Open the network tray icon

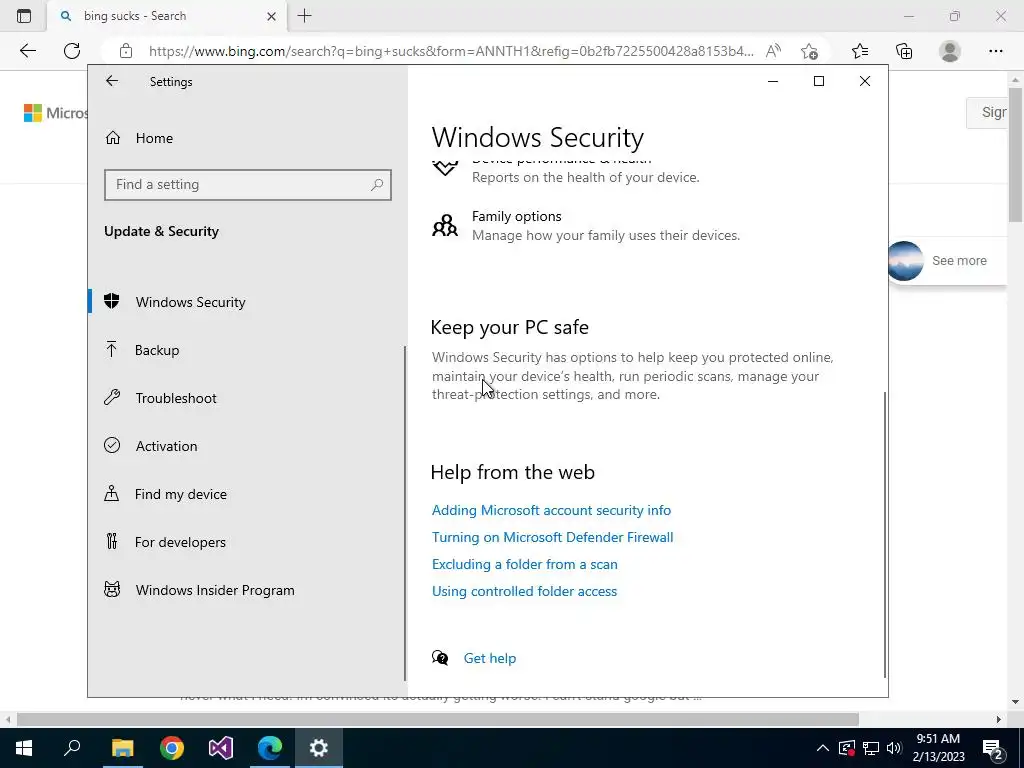click(871, 748)
